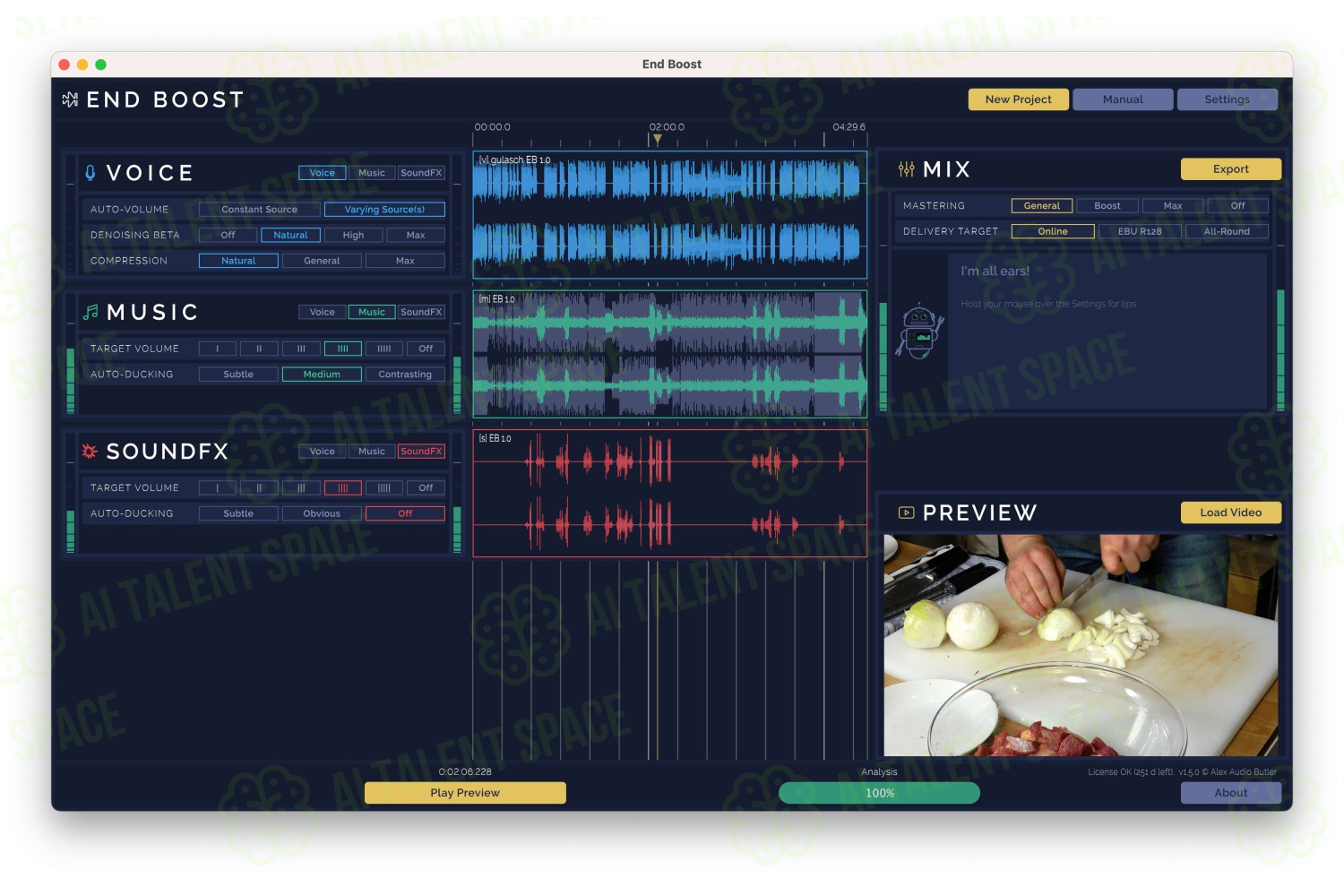
Task: Set Voice track type to SoundFX
Action: tap(421, 173)
